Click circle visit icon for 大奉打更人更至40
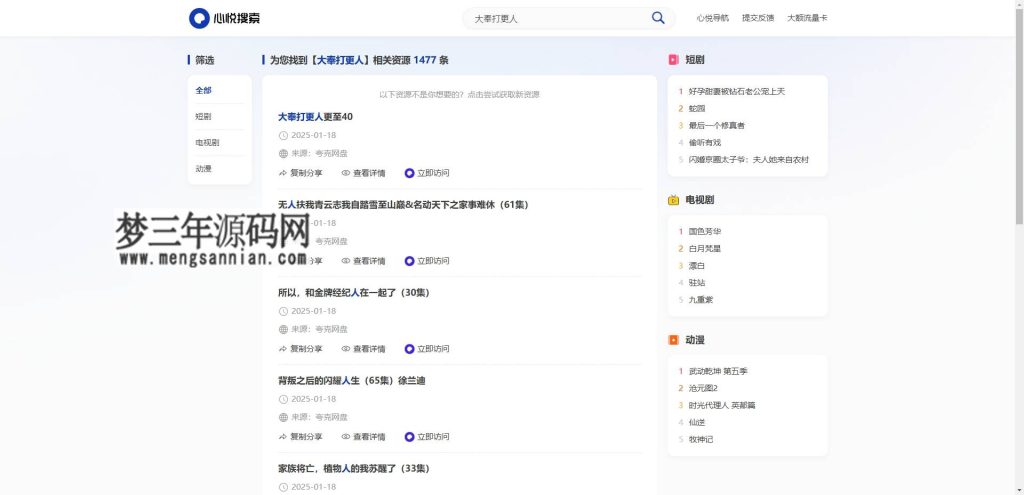 pyautogui.click(x=409, y=173)
